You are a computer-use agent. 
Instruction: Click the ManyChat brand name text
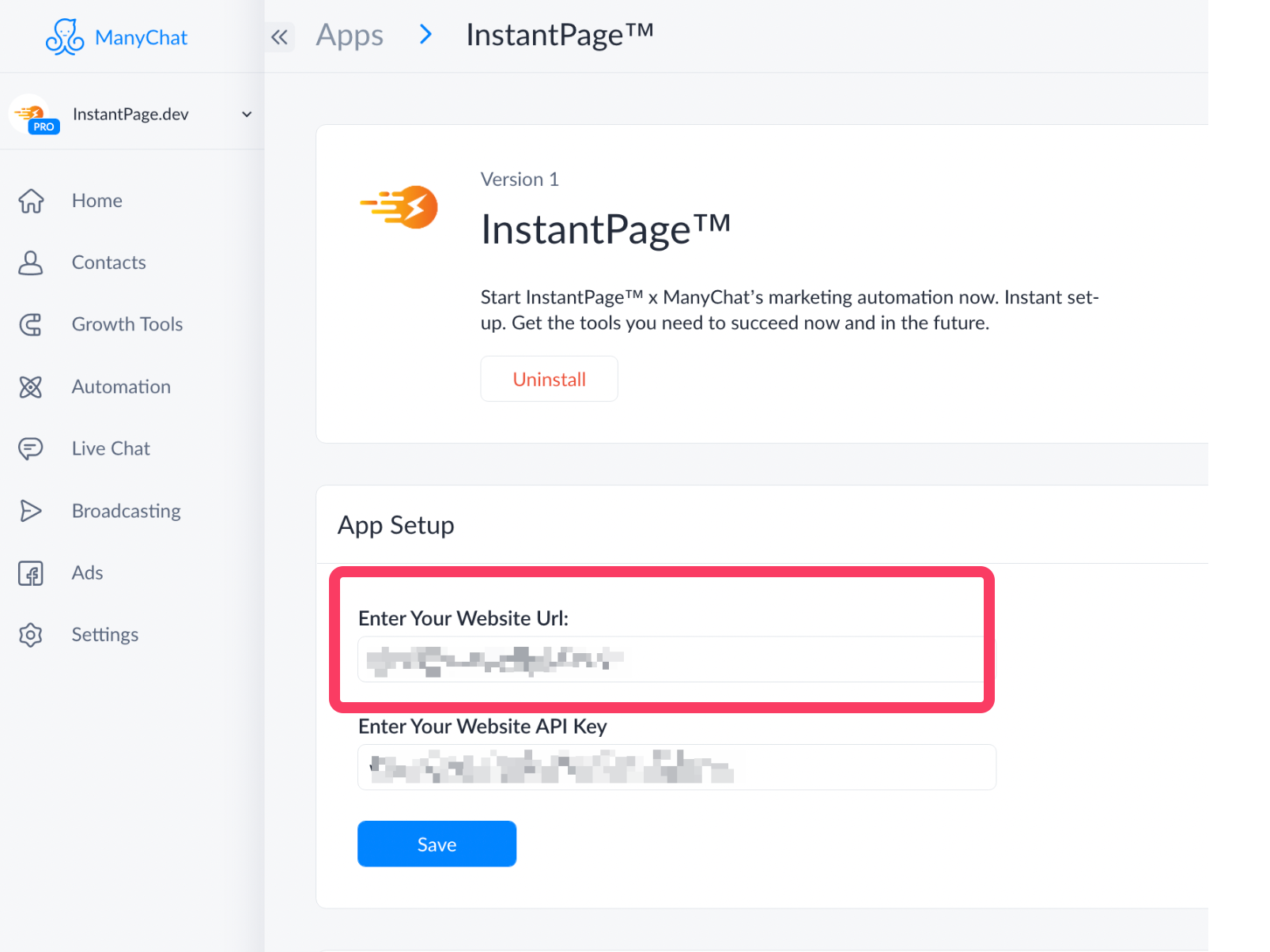pyautogui.click(x=141, y=38)
